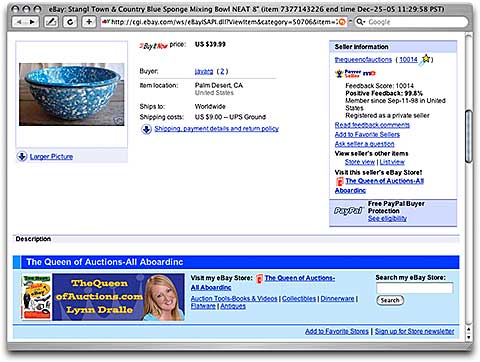Click the Safari back arrow button
The width and height of the screenshot is (480, 362).
19,22
